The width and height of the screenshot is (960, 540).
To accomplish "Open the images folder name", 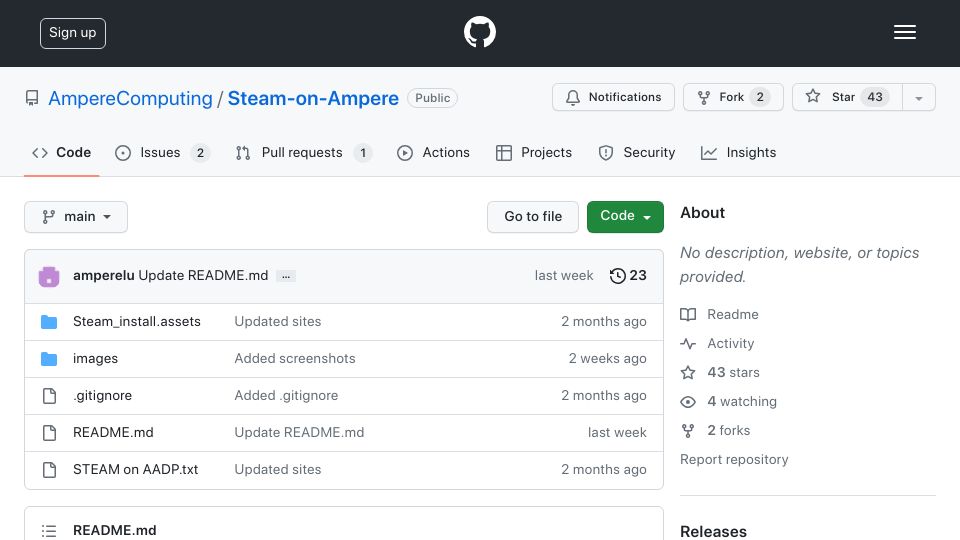I will coord(96,359).
